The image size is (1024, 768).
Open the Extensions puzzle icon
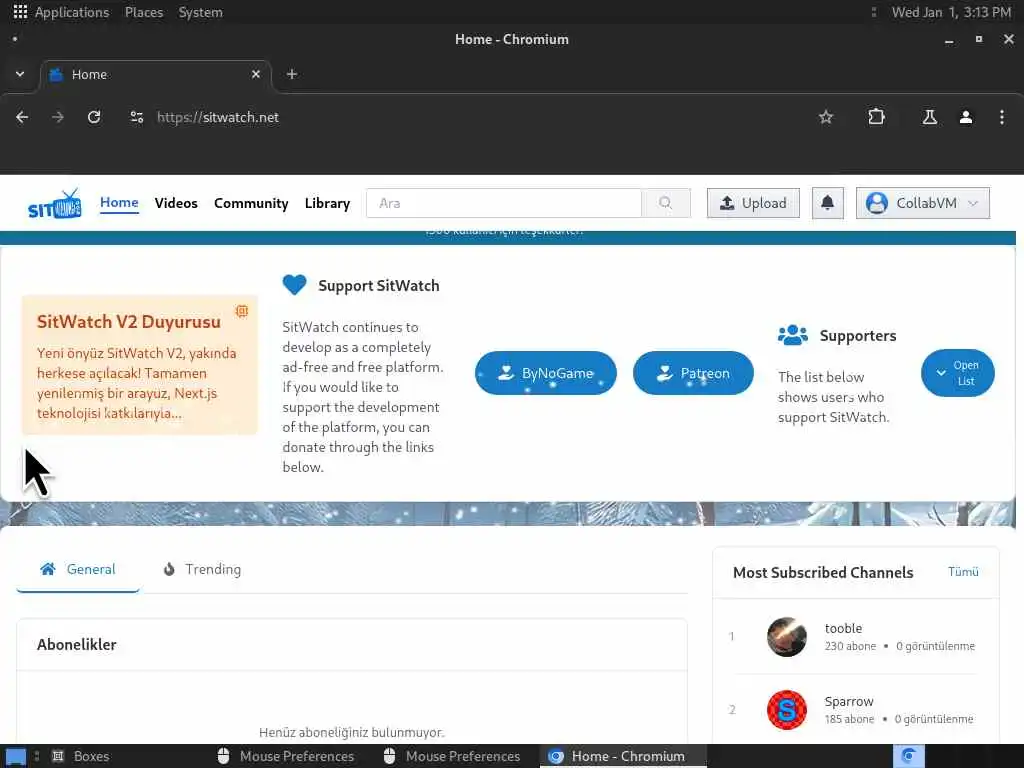[876, 117]
